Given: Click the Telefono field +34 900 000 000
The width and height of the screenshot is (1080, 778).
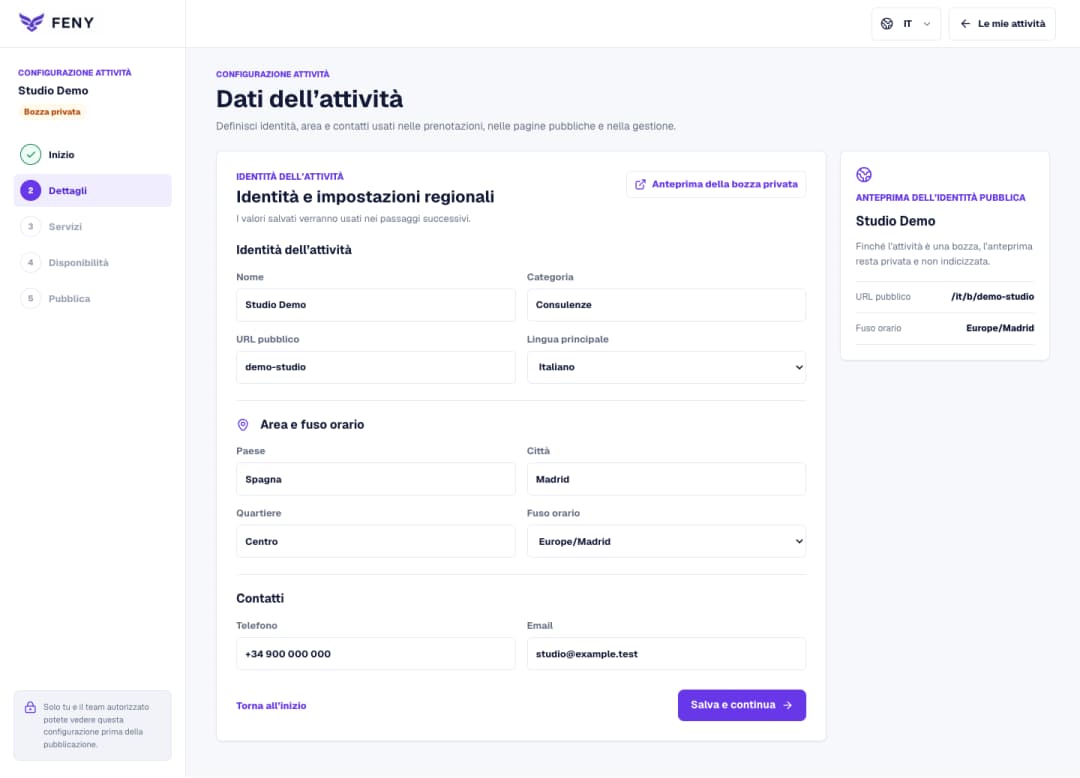Looking at the screenshot, I should [x=375, y=653].
